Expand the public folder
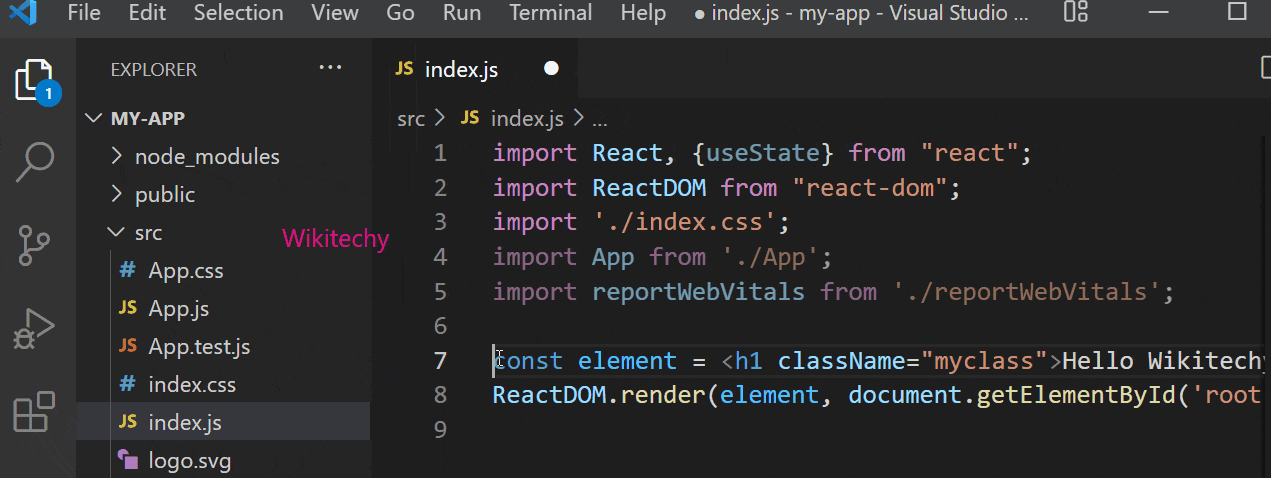The image size is (1271, 478). (165, 195)
